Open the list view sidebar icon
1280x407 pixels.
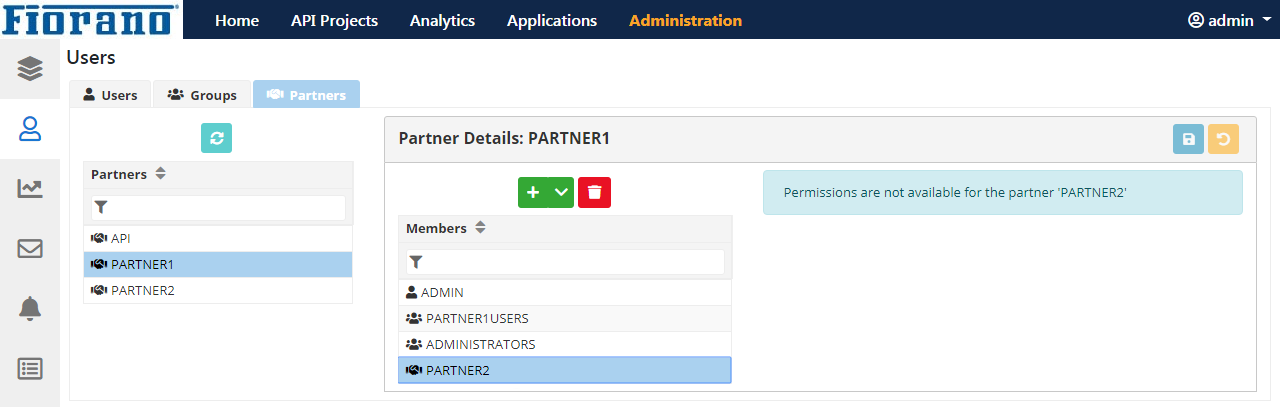(x=30, y=368)
